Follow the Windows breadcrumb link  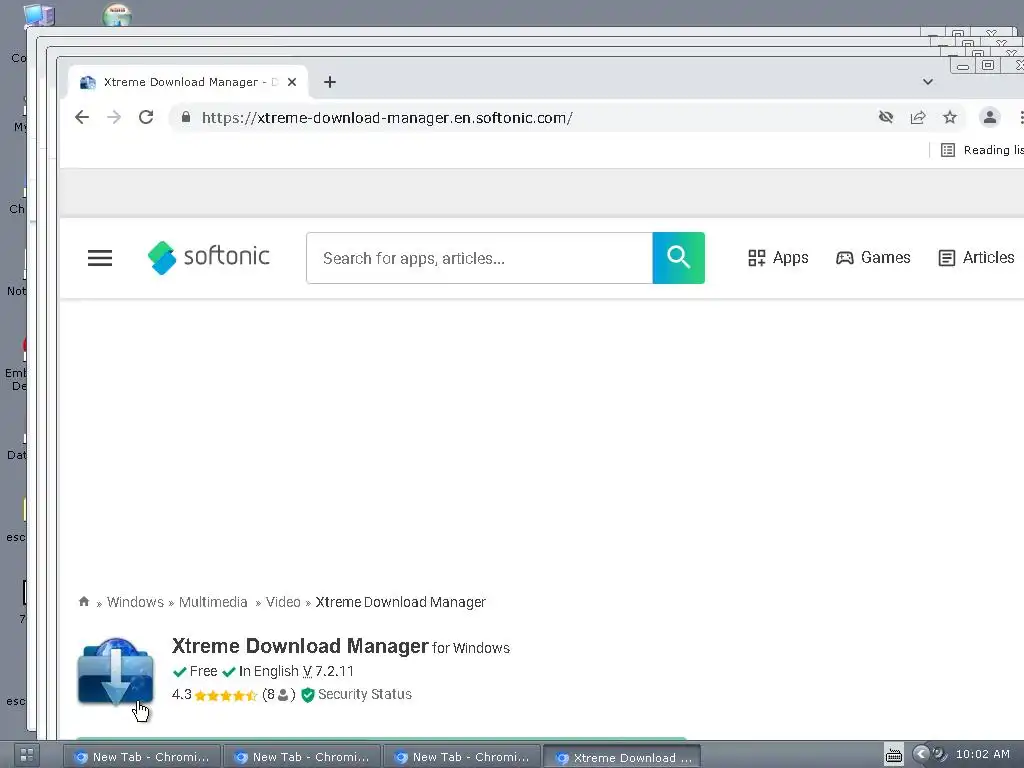[135, 602]
